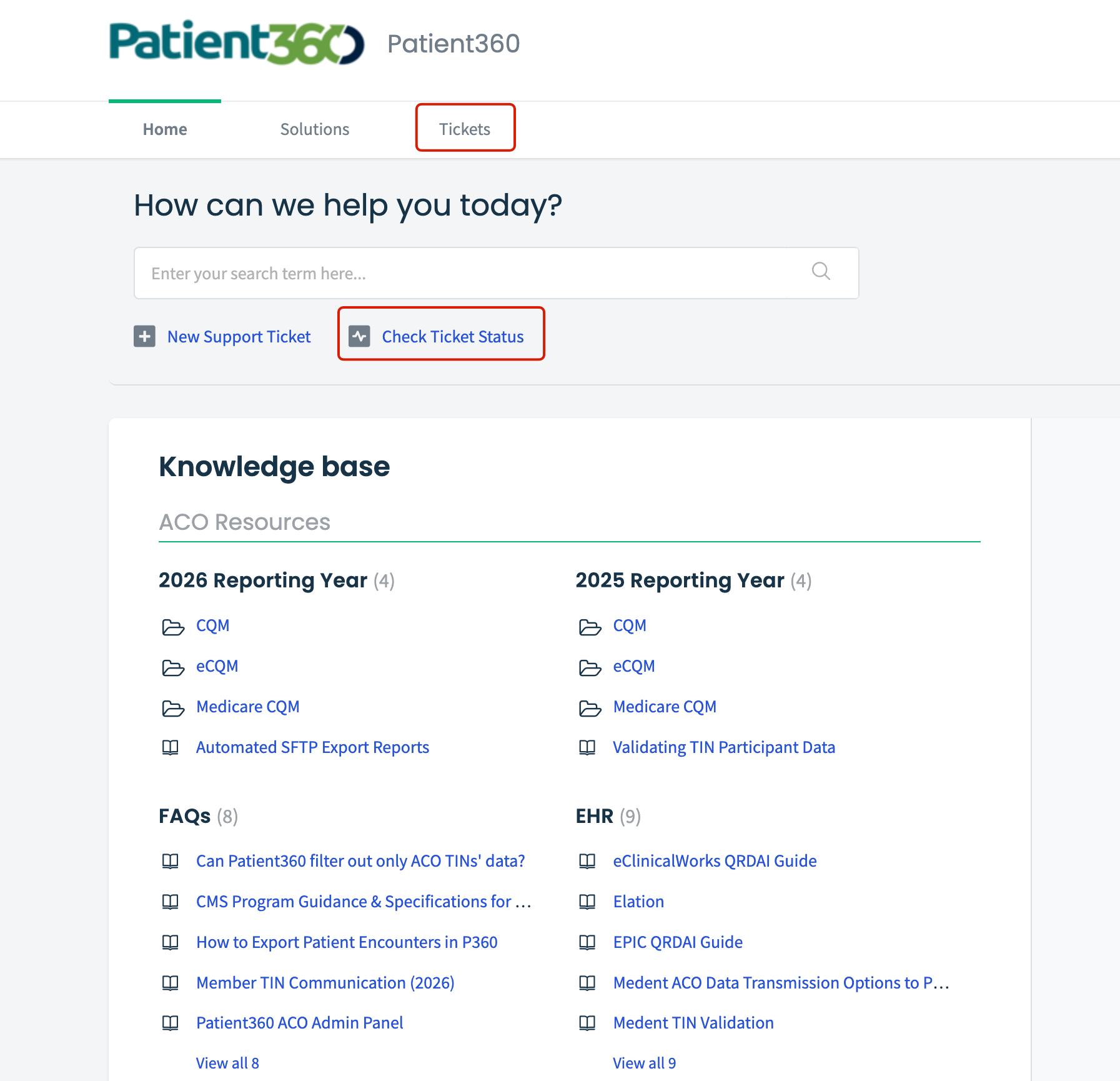Click the book icon beside Automated SFTP Export Reports
1120x1081 pixels.
click(171, 747)
